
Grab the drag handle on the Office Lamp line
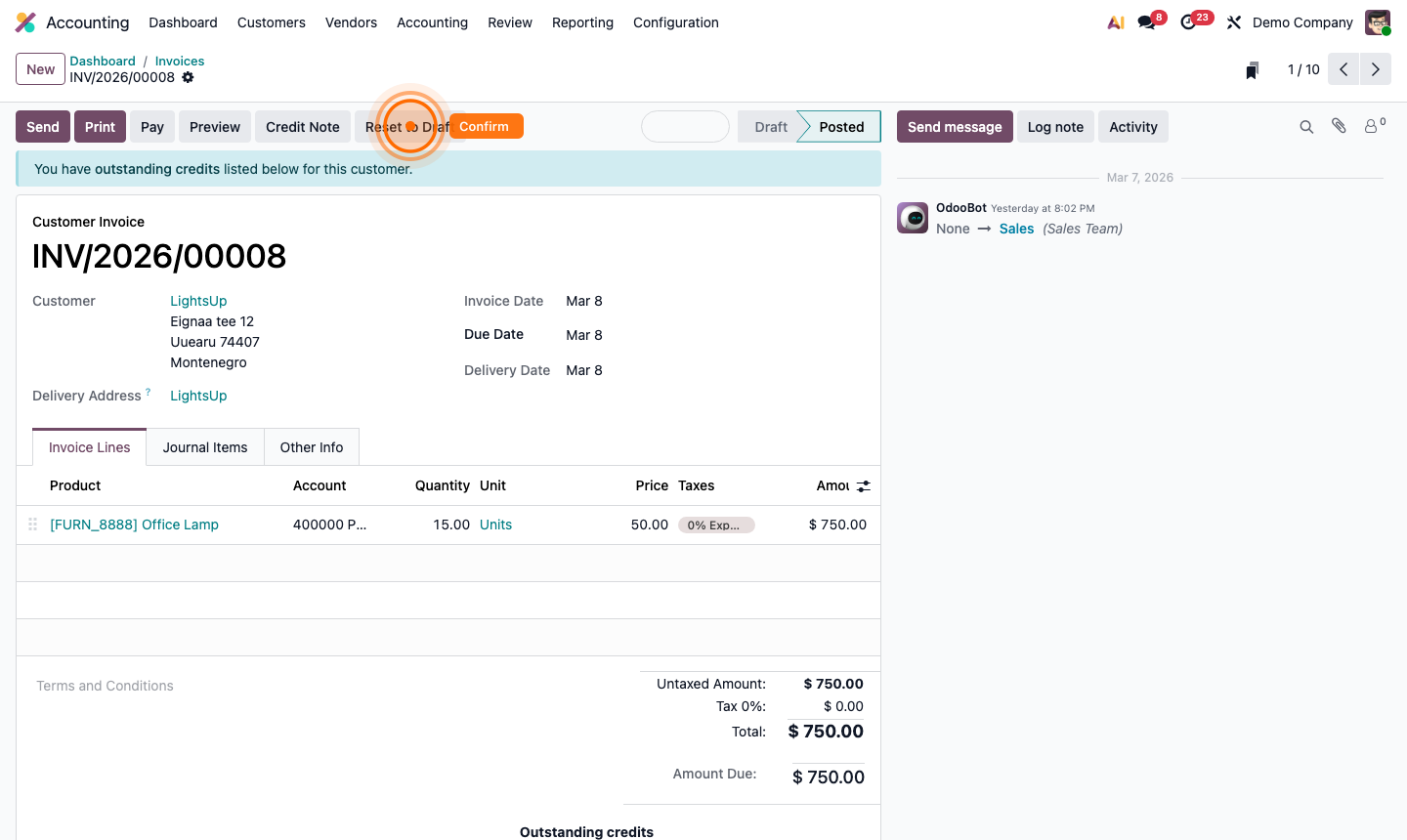click(32, 525)
